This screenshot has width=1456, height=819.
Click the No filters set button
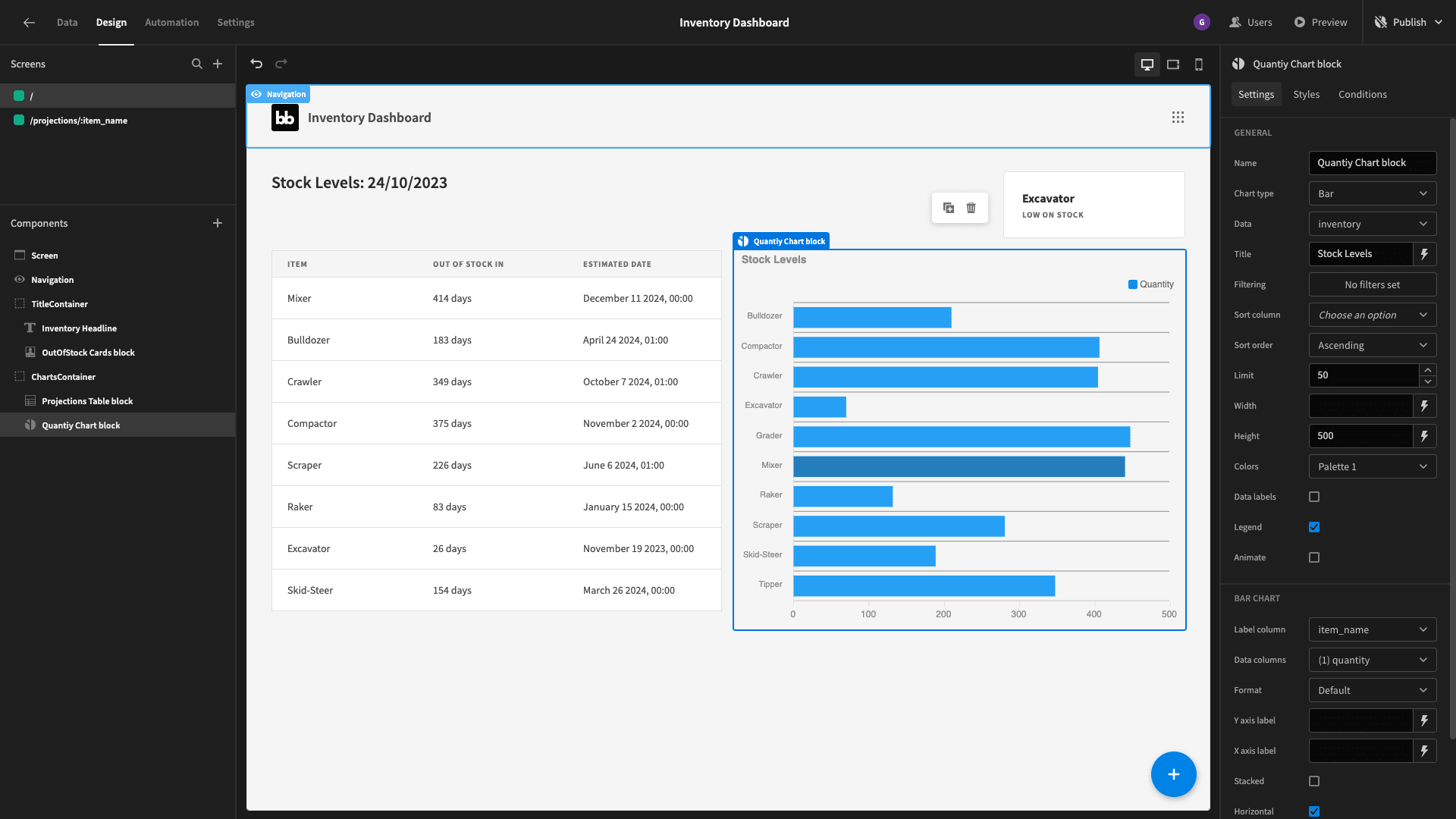click(1373, 284)
